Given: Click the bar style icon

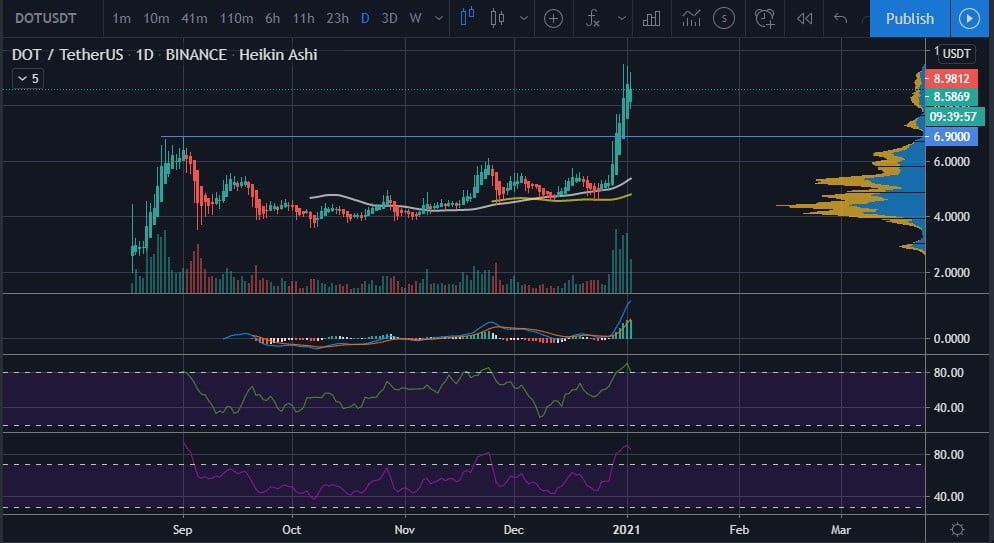Looking at the screenshot, I should [x=467, y=18].
